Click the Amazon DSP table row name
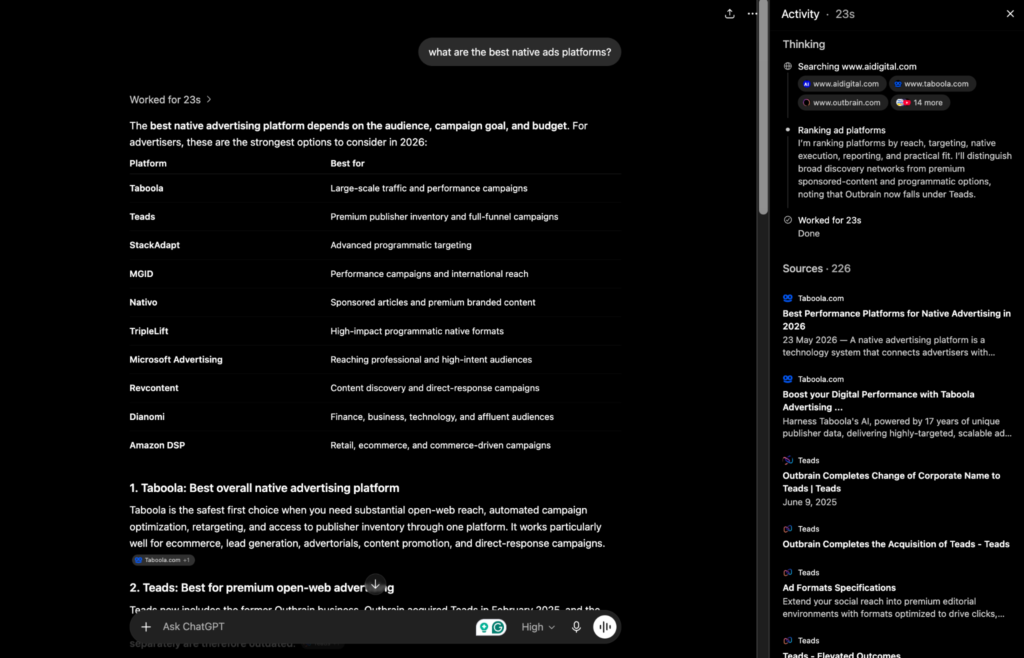The width and height of the screenshot is (1024, 658). click(157, 445)
